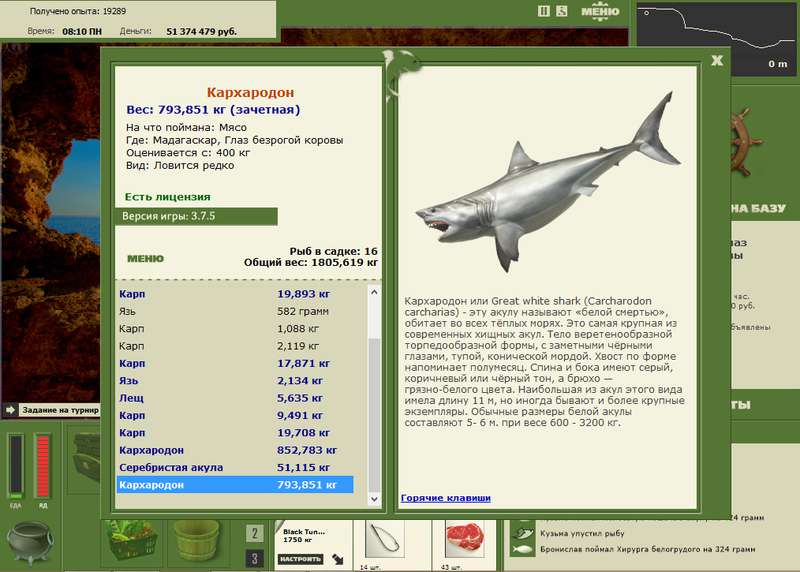The height and width of the screenshot is (572, 800).
Task: Click the tournament task arrow icon
Action: (10, 410)
